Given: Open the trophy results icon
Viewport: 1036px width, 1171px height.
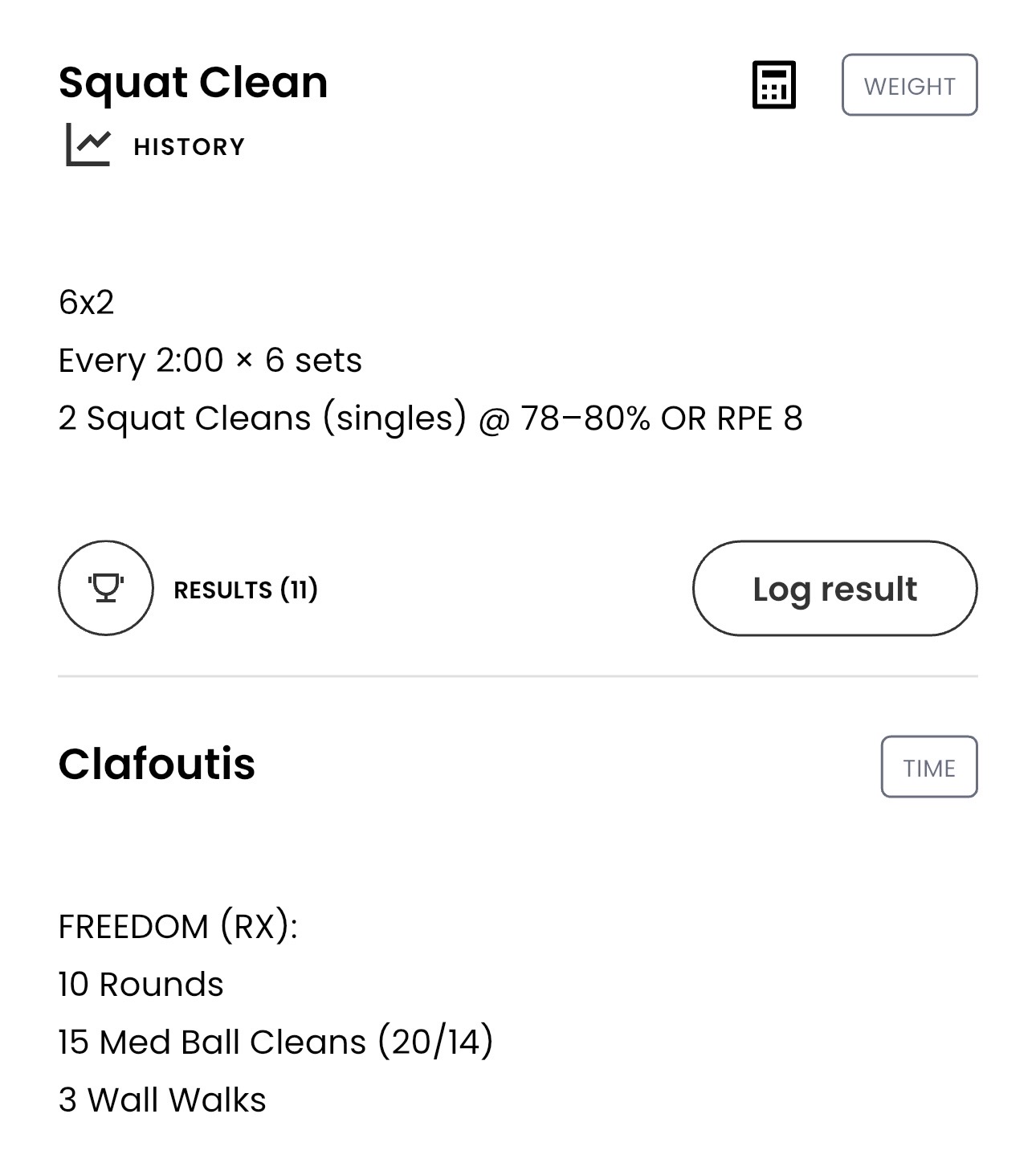Looking at the screenshot, I should (x=105, y=588).
